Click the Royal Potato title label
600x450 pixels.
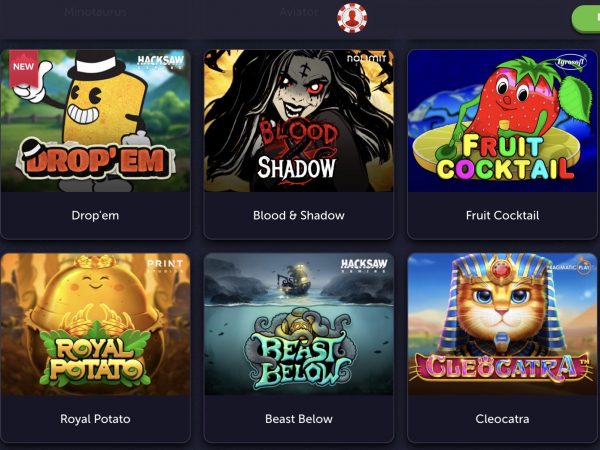tap(95, 419)
